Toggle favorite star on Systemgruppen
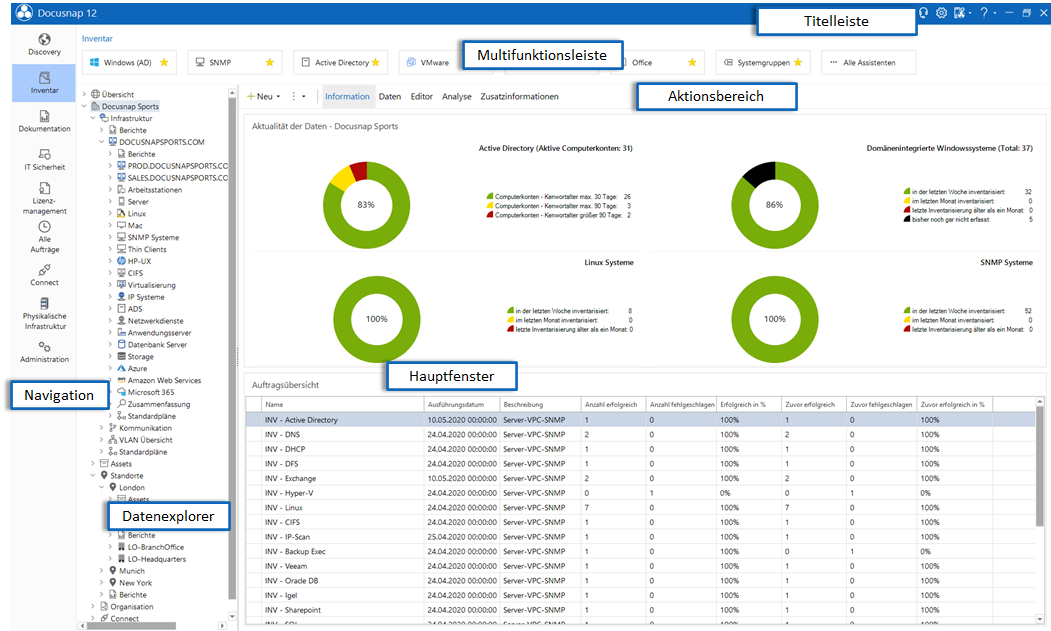This screenshot has height=631, width=1051. (x=798, y=62)
